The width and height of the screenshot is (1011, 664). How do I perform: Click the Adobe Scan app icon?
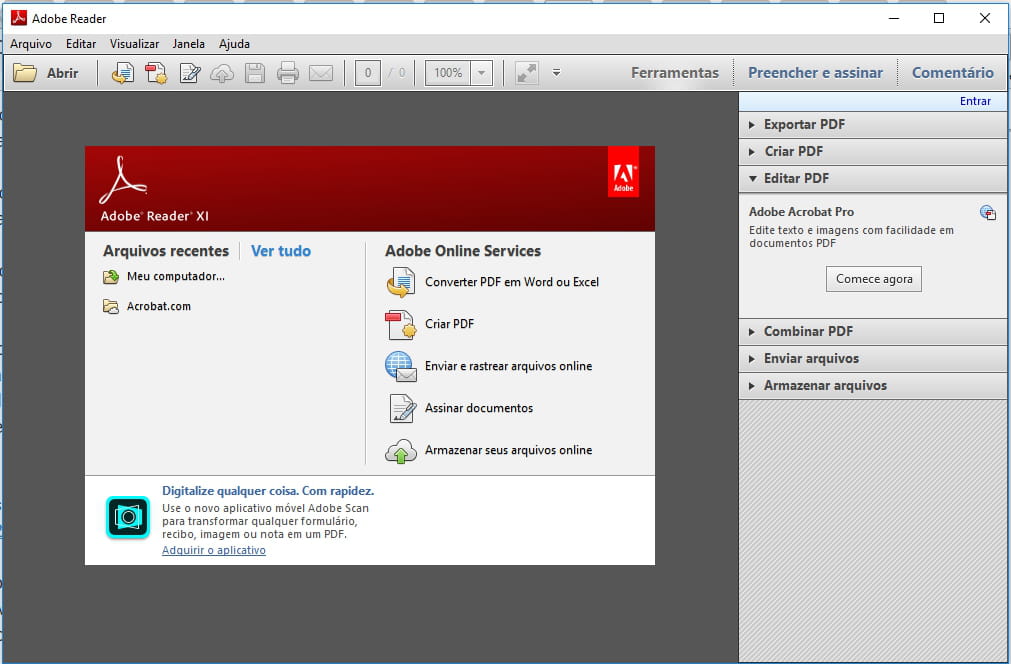point(126,518)
